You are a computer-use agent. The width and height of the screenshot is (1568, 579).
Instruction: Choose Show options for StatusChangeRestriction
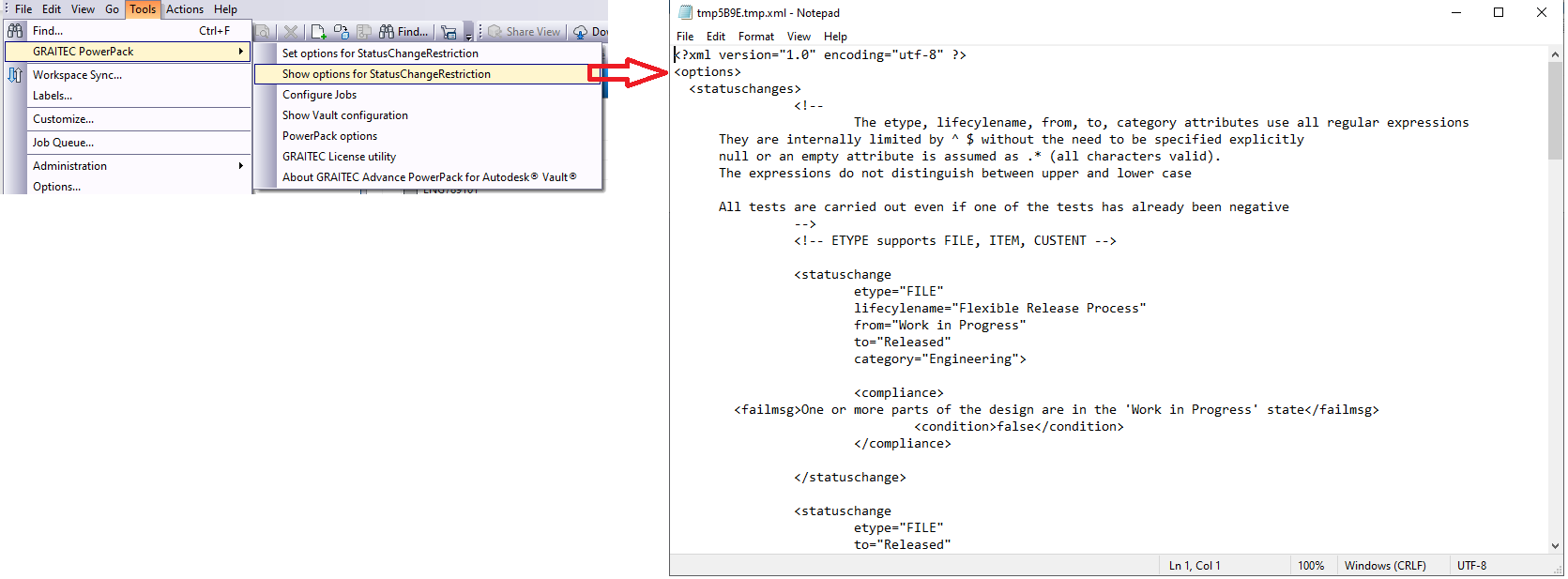[x=428, y=74]
